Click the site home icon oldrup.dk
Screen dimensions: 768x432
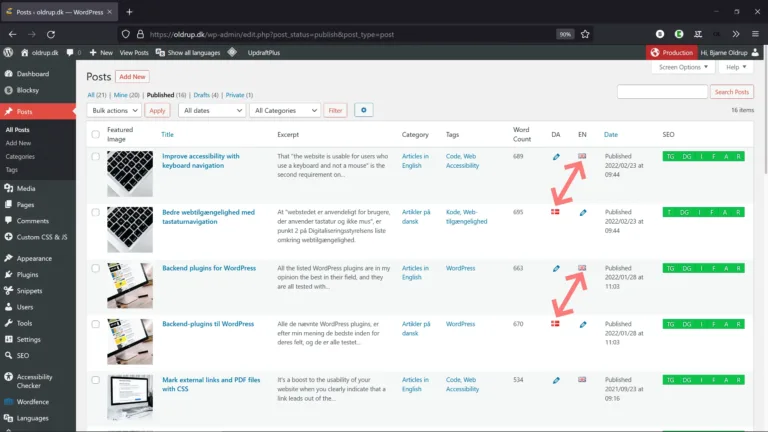39,52
